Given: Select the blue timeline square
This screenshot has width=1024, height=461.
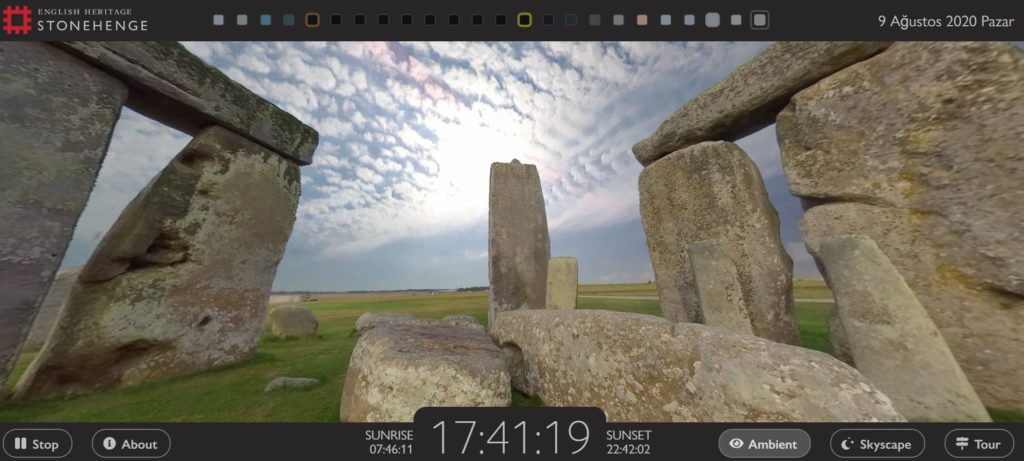Looking at the screenshot, I should coord(266,20).
